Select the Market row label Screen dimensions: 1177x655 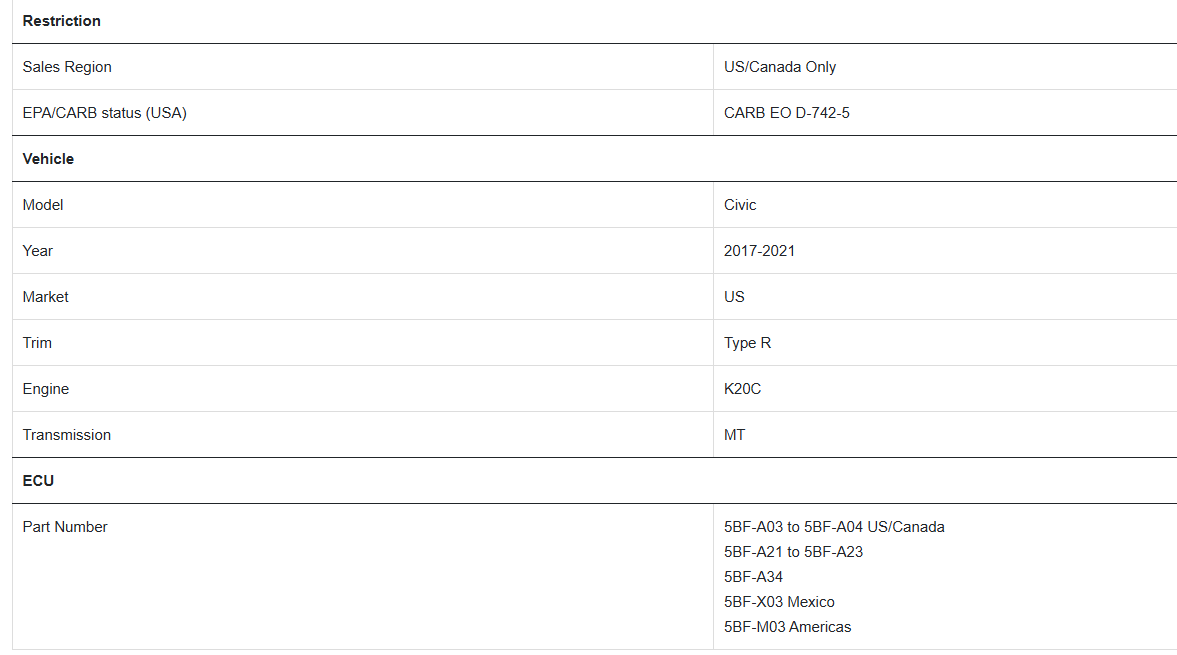pos(45,297)
